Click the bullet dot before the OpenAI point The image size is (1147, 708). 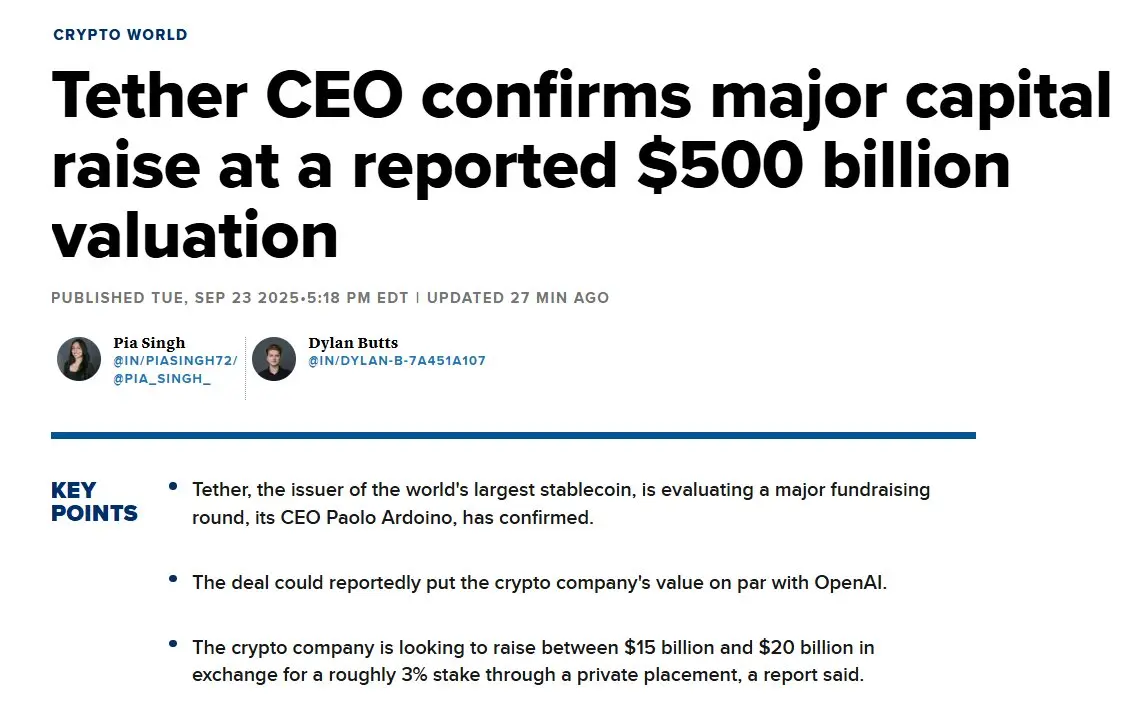(173, 579)
